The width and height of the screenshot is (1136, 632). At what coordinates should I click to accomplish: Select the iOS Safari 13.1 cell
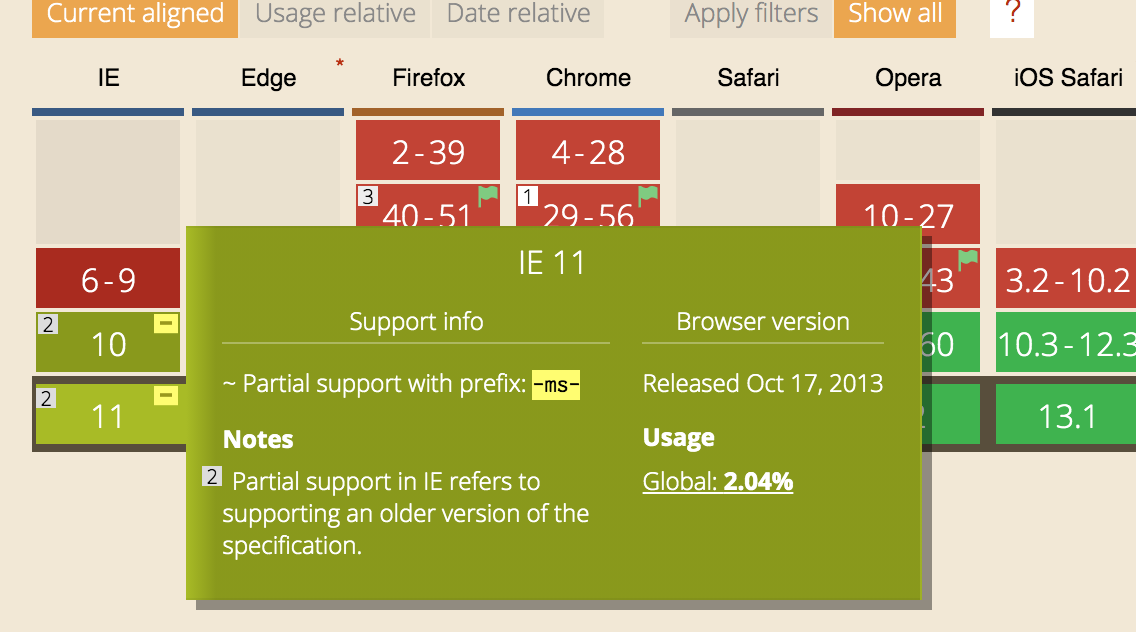point(1066,415)
